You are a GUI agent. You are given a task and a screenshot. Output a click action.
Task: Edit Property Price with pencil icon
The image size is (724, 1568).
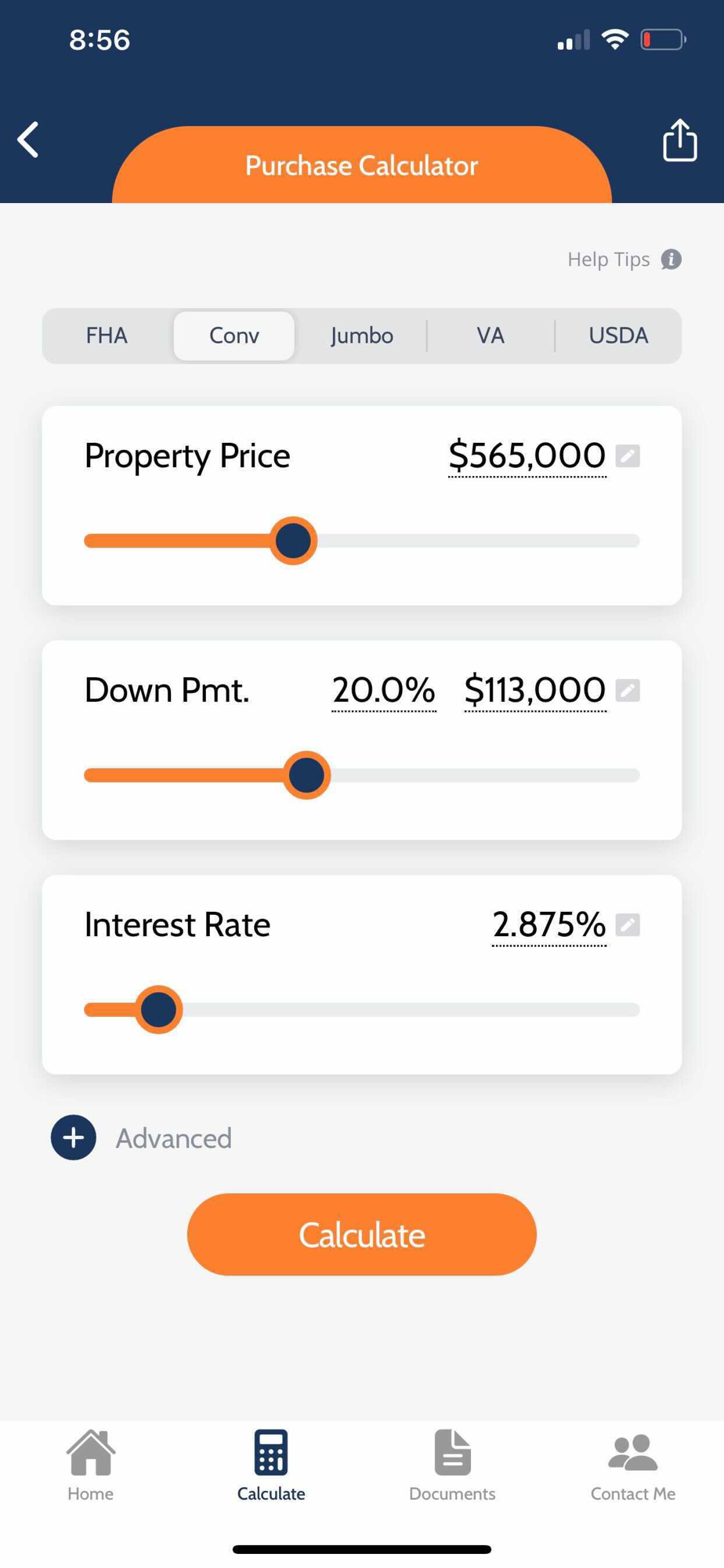click(x=628, y=456)
